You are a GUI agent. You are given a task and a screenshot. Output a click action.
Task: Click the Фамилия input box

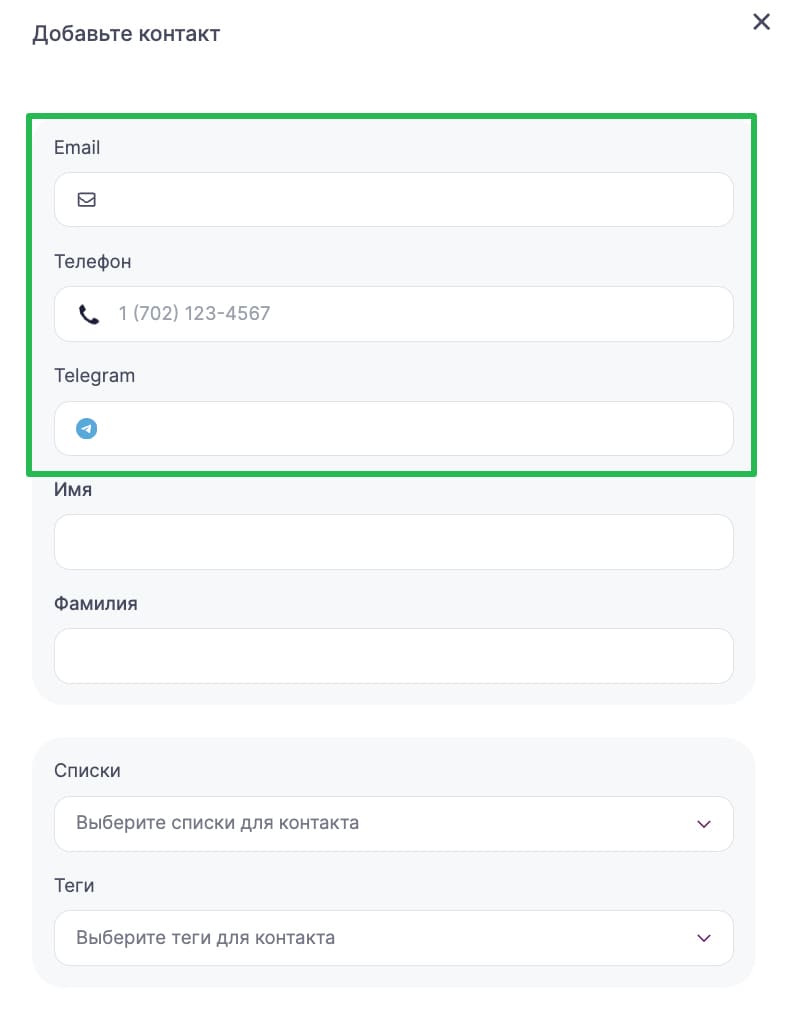[x=394, y=656]
